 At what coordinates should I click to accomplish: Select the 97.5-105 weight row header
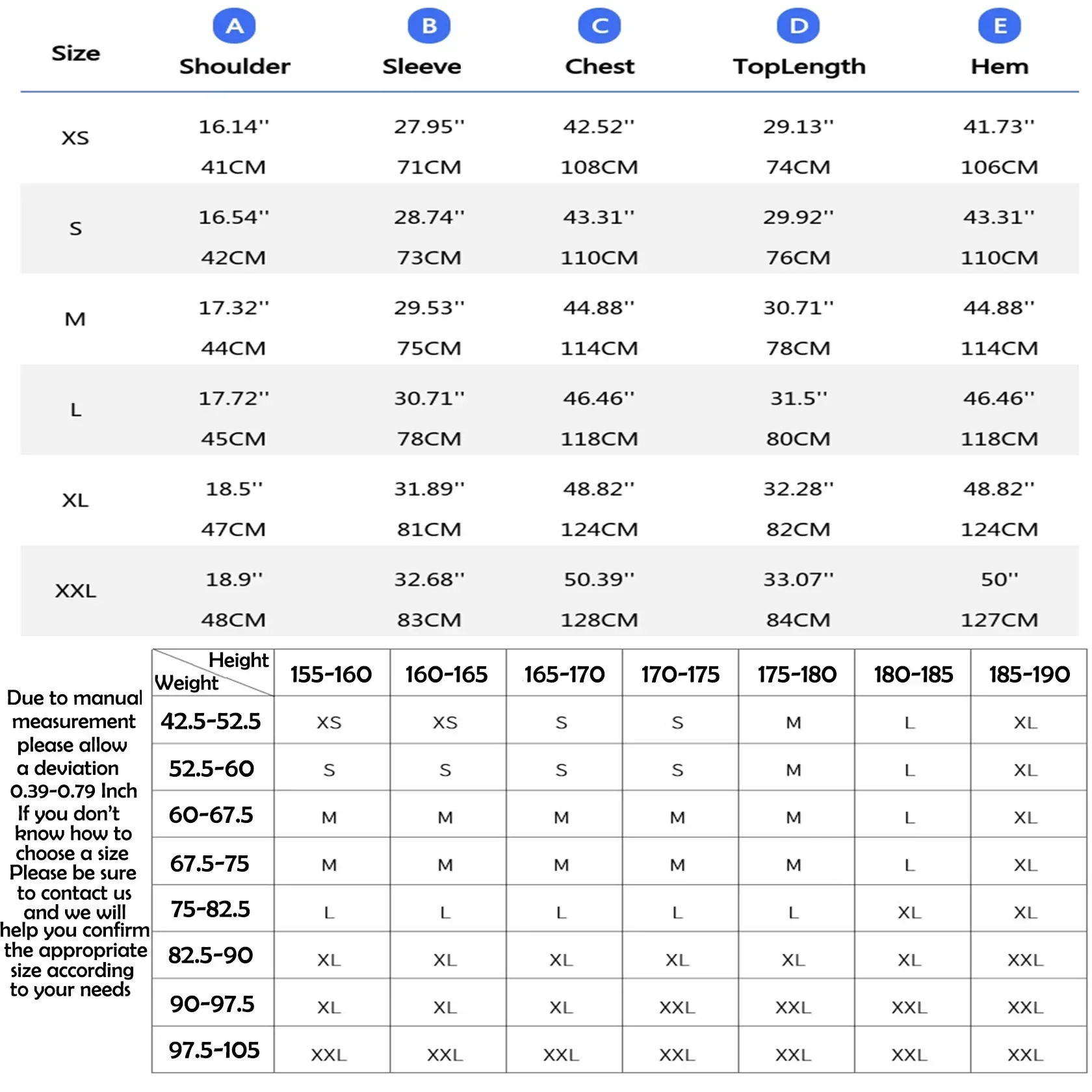214,1050
